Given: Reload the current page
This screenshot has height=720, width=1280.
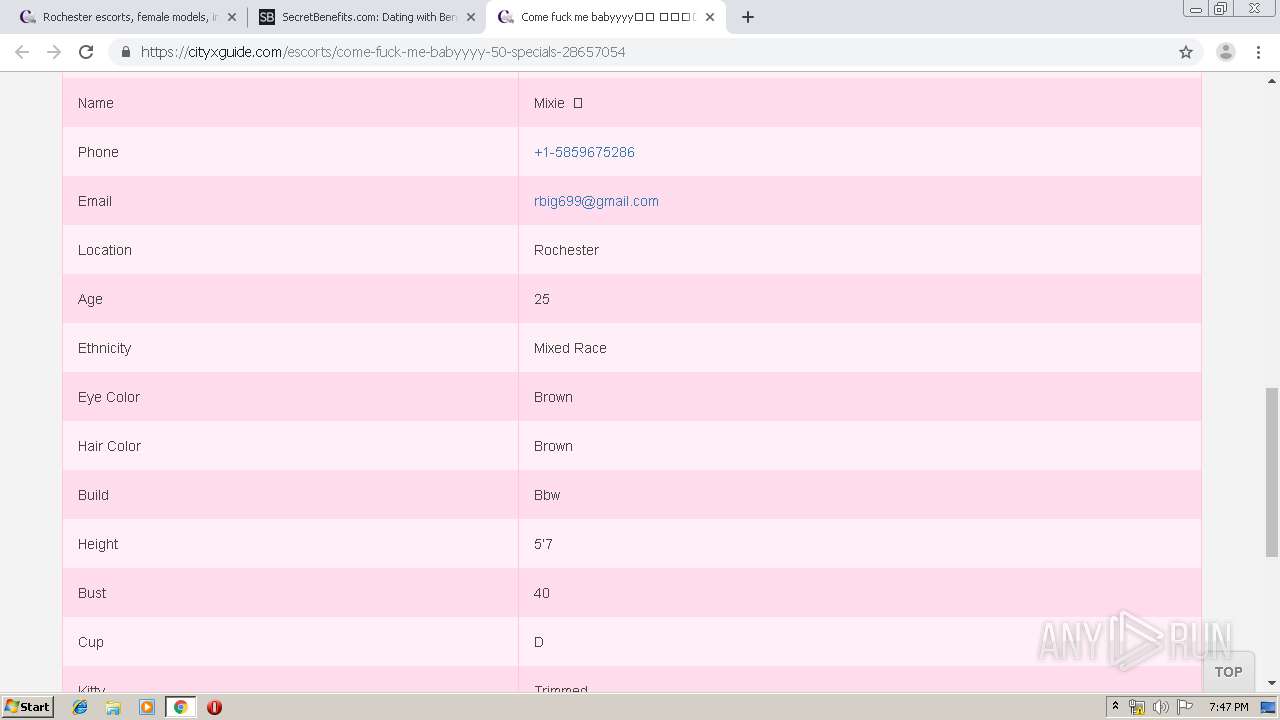Looking at the screenshot, I should (86, 52).
